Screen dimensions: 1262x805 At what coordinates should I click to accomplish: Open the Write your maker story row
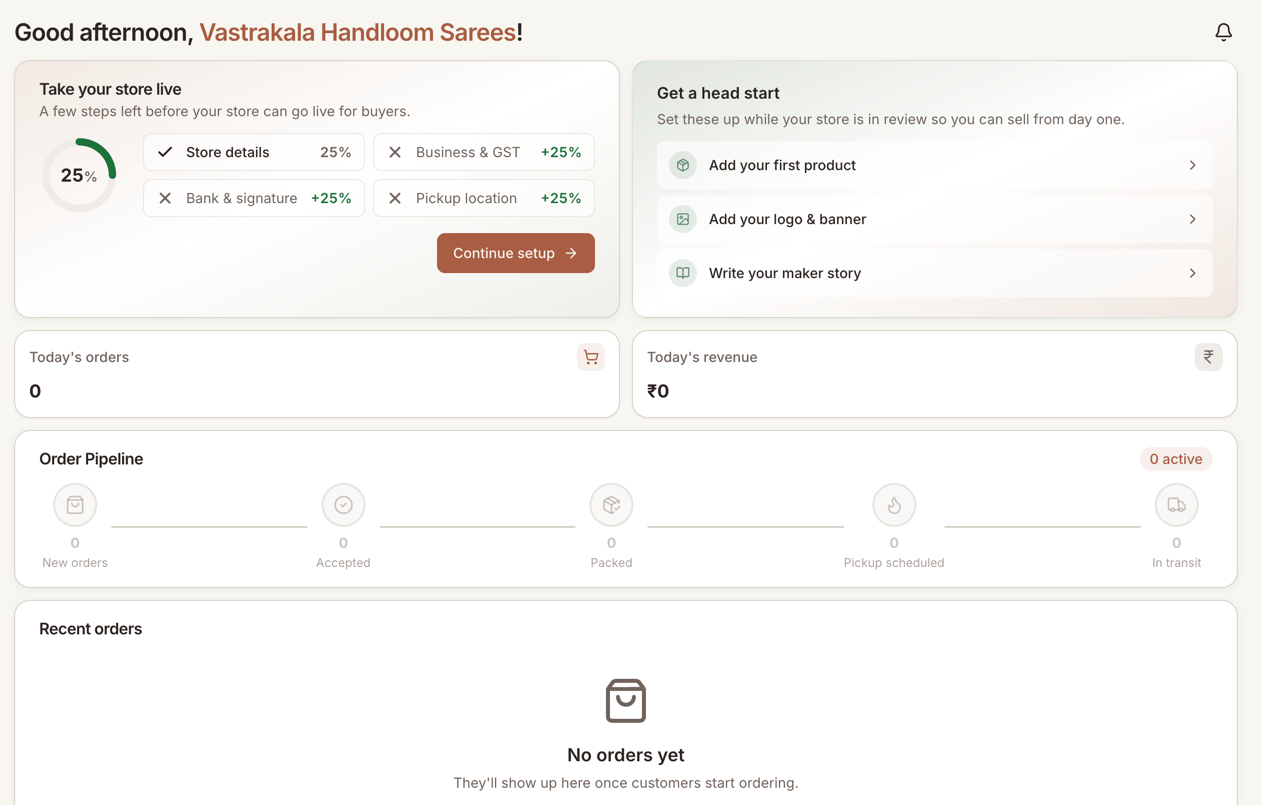pyautogui.click(x=935, y=273)
